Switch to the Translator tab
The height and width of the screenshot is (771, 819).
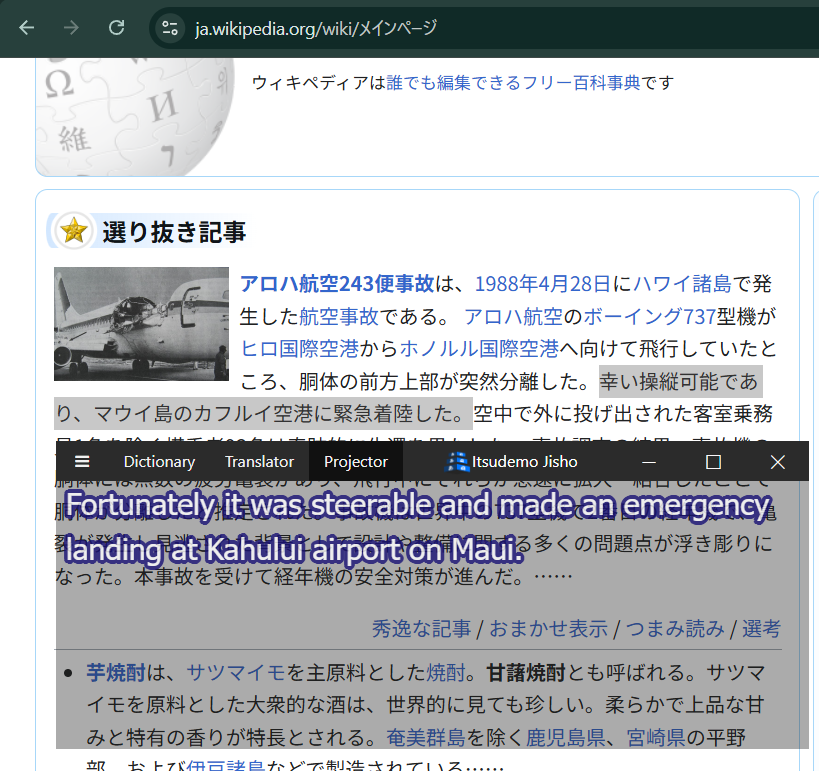(259, 462)
